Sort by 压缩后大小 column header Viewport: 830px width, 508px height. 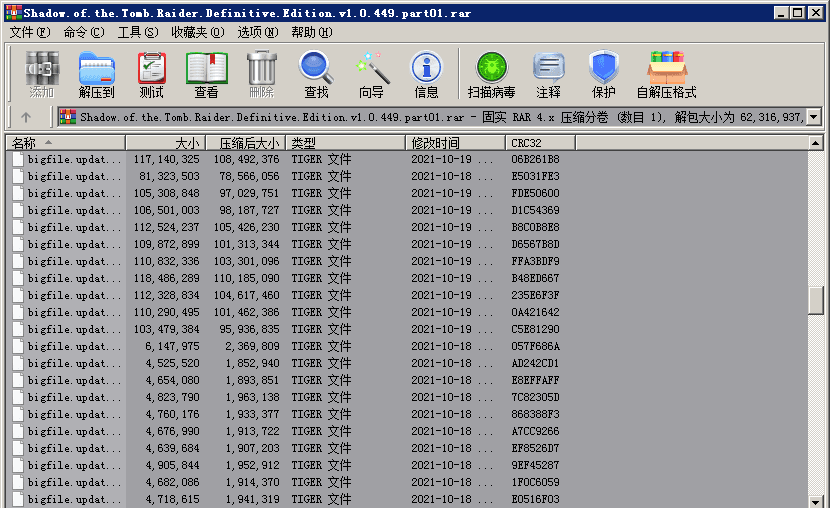[x=246, y=143]
